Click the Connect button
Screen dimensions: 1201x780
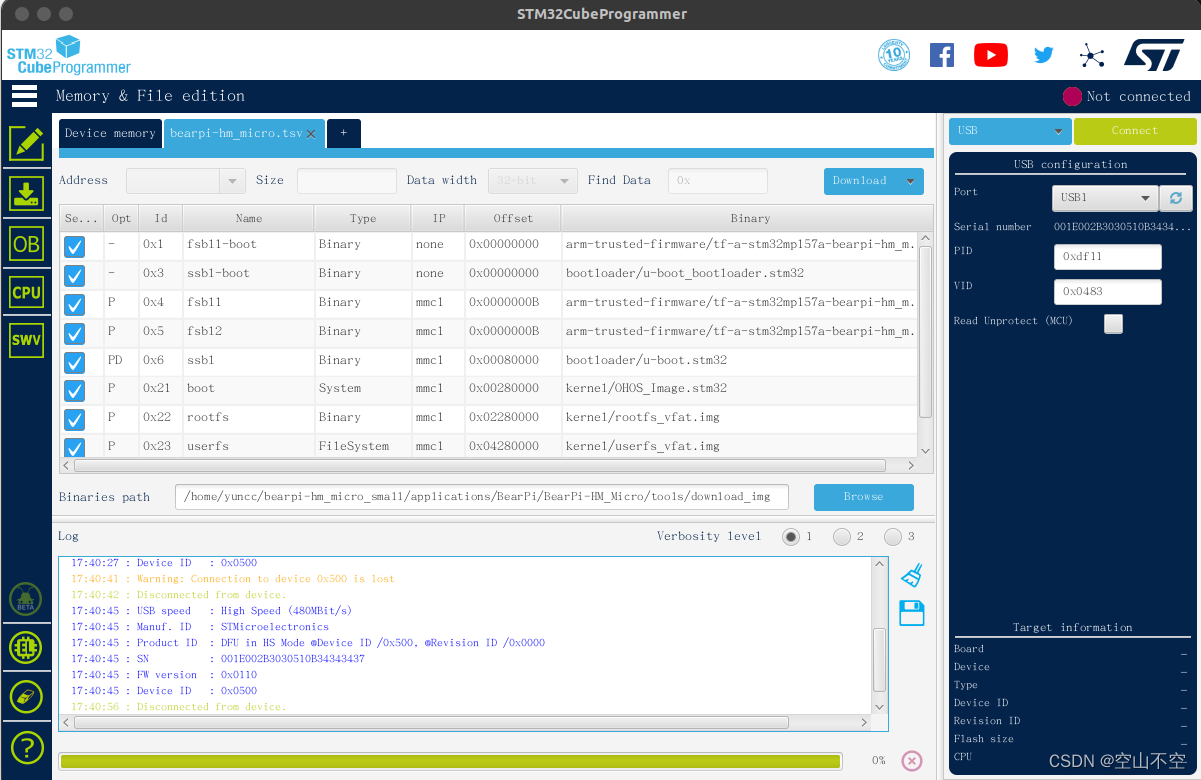tap(1135, 131)
